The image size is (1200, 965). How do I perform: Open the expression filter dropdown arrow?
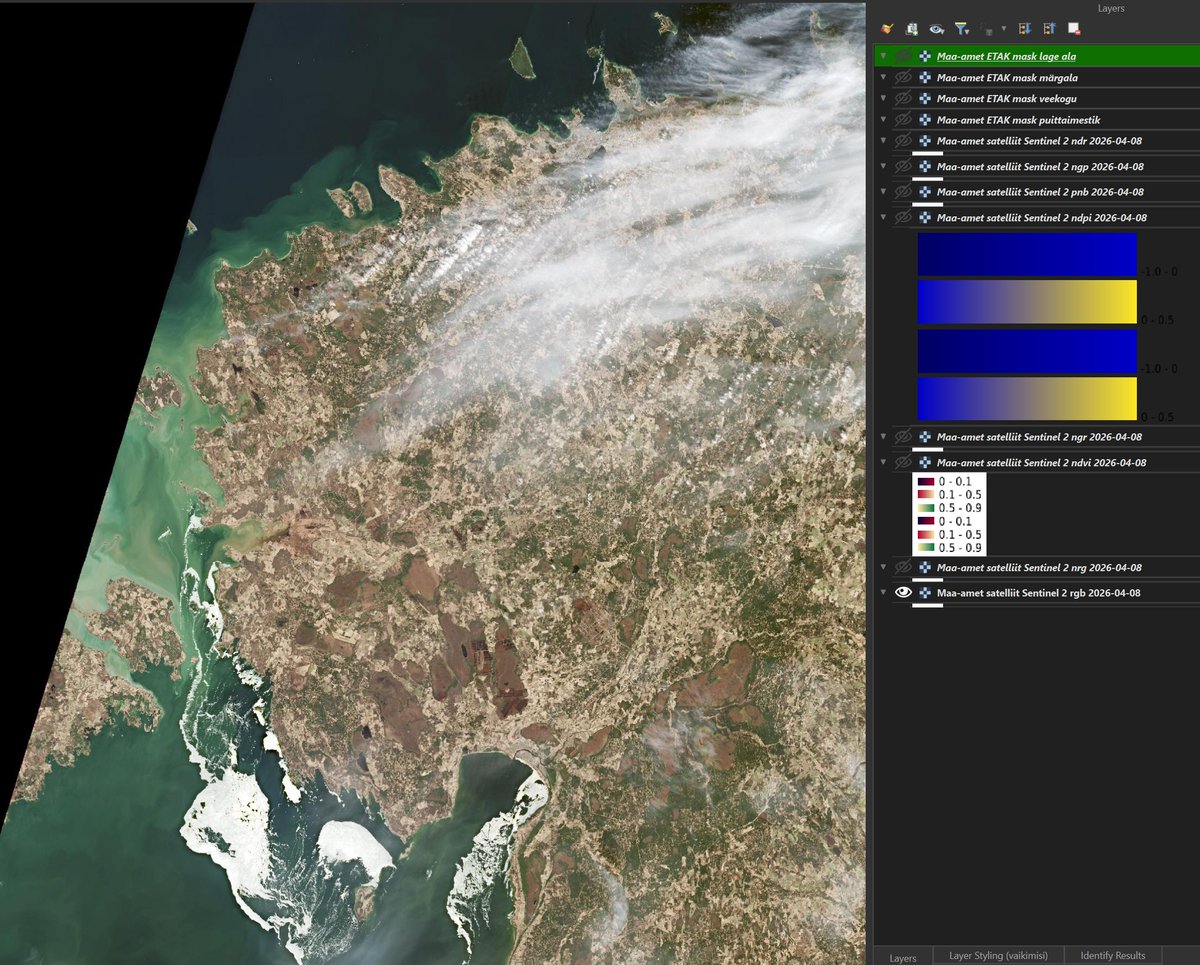[1003, 30]
